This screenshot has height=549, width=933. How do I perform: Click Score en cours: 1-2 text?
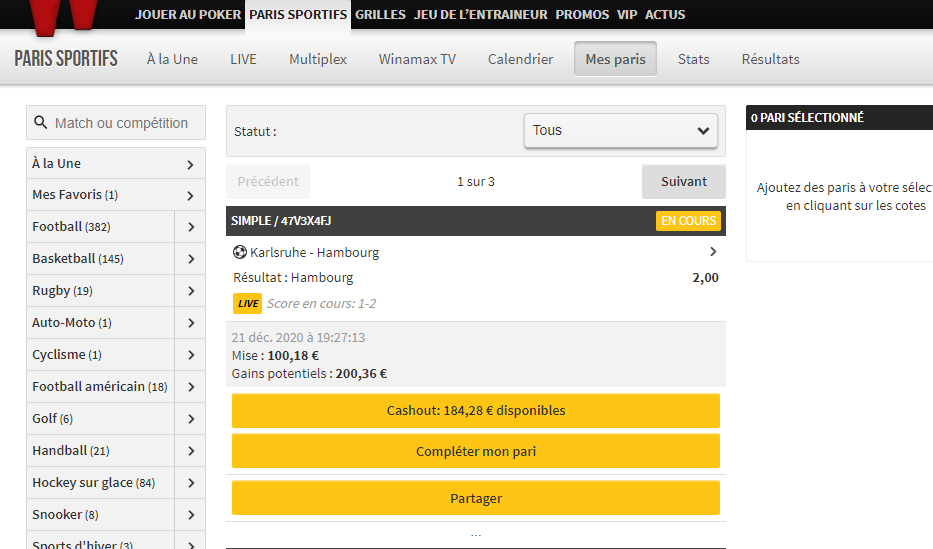tap(321, 303)
